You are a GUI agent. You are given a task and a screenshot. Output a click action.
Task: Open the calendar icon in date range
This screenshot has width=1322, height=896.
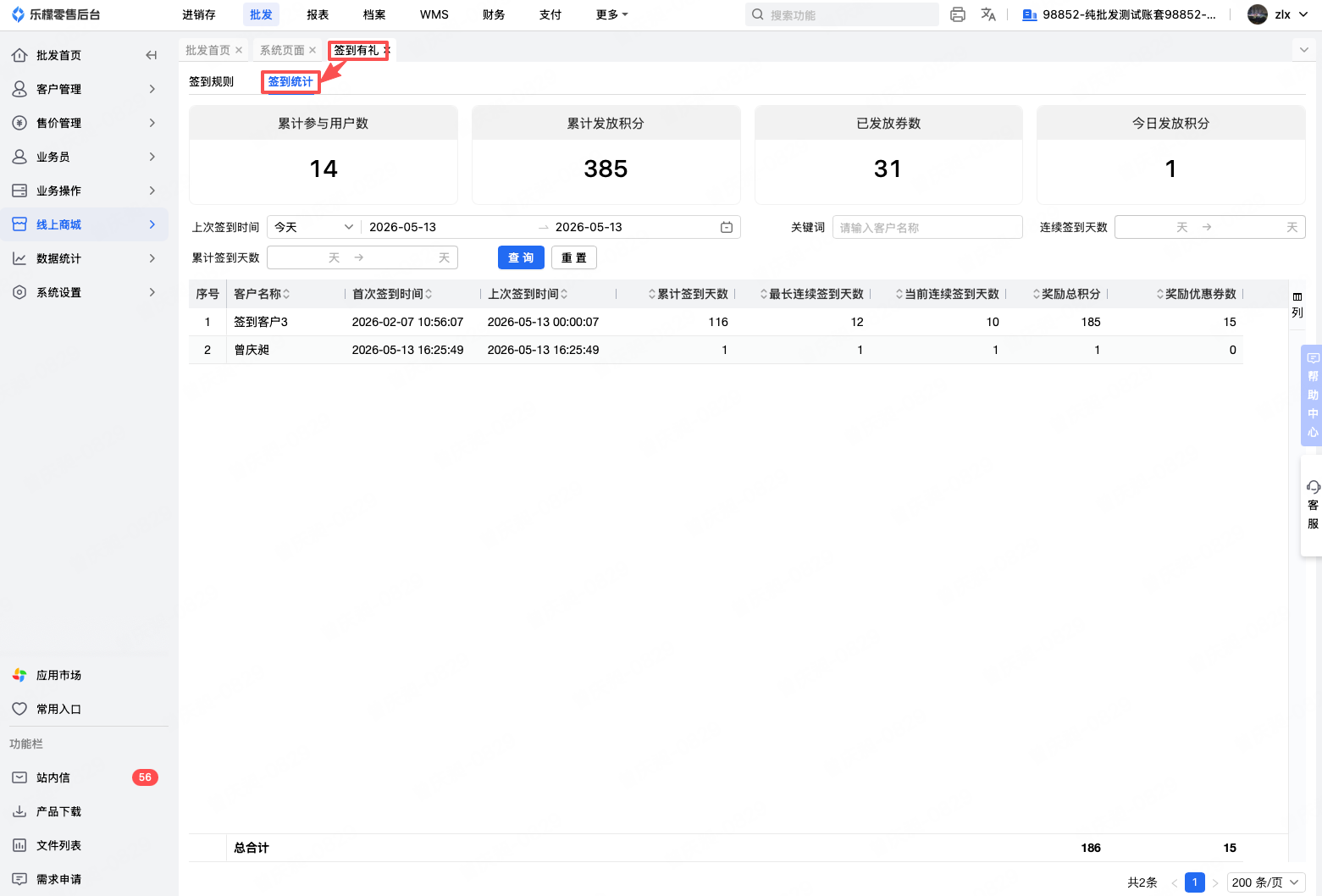(727, 227)
